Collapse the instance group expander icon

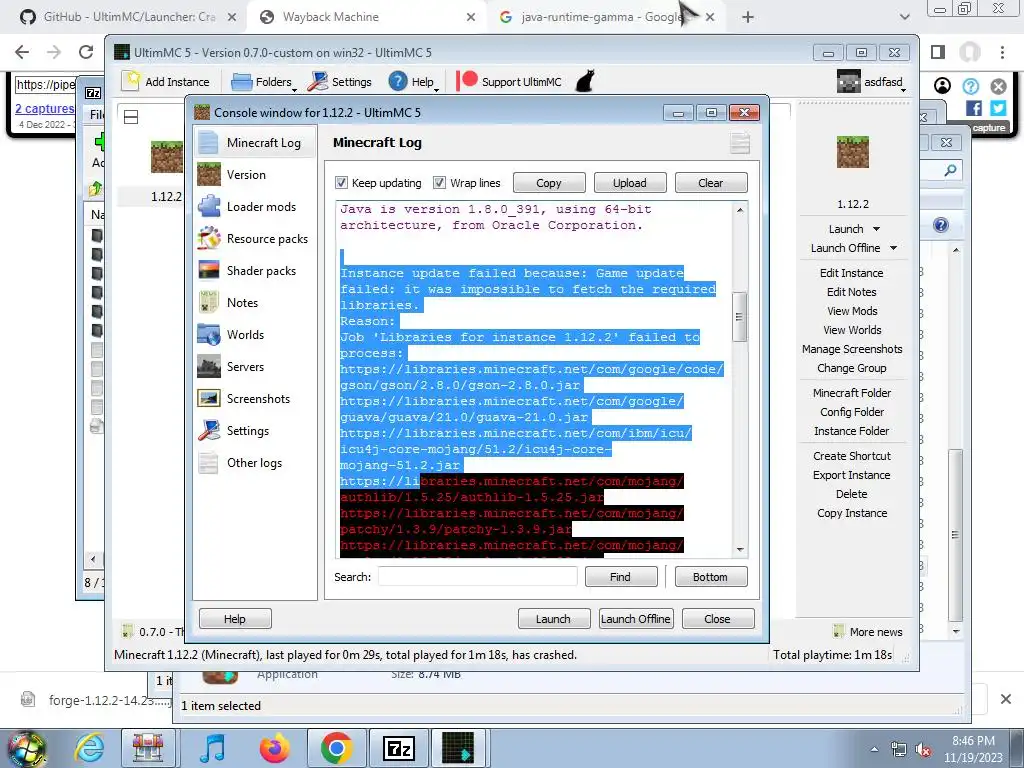(131, 117)
